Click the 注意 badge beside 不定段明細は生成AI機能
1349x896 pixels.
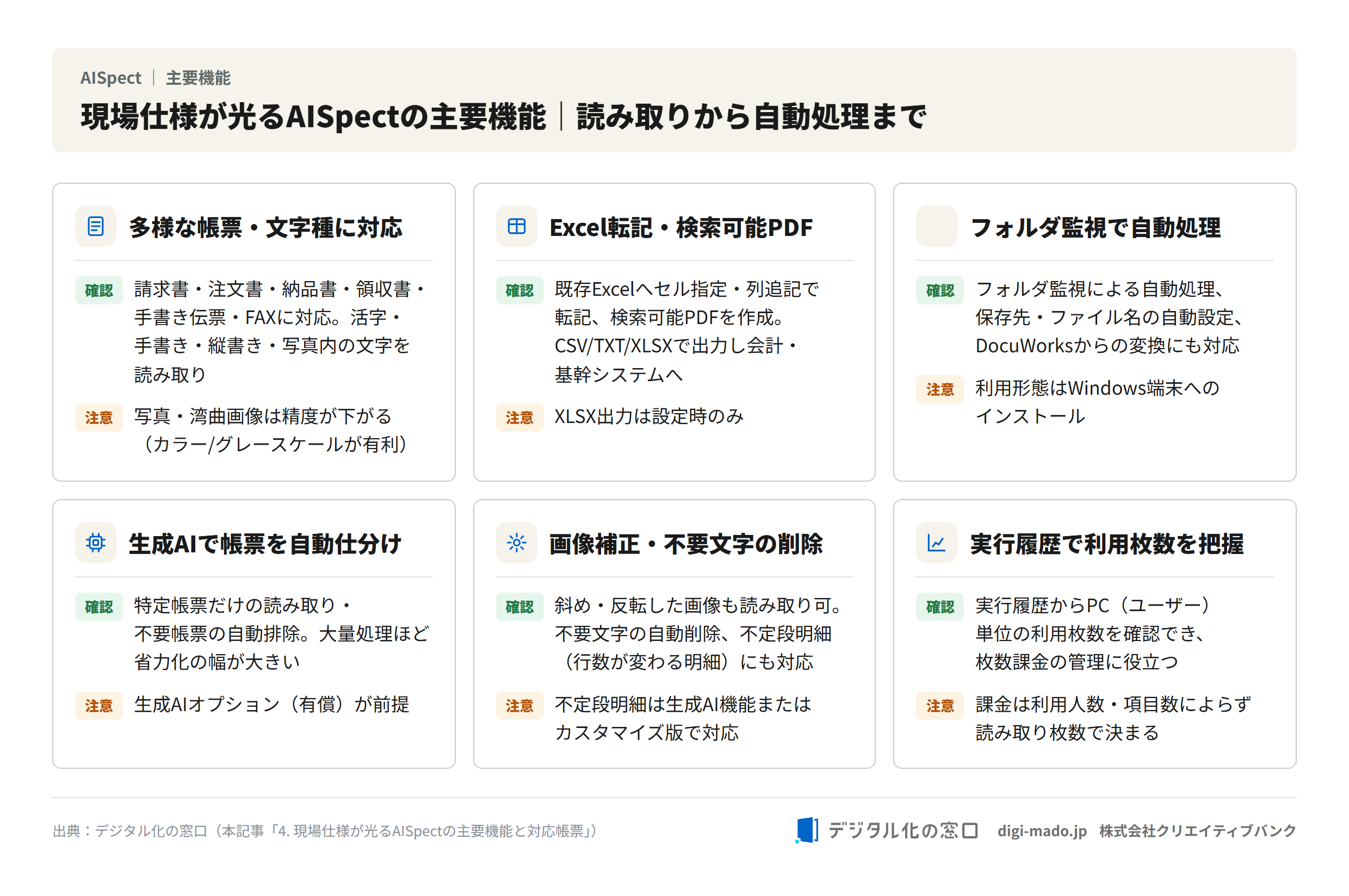pos(519,706)
